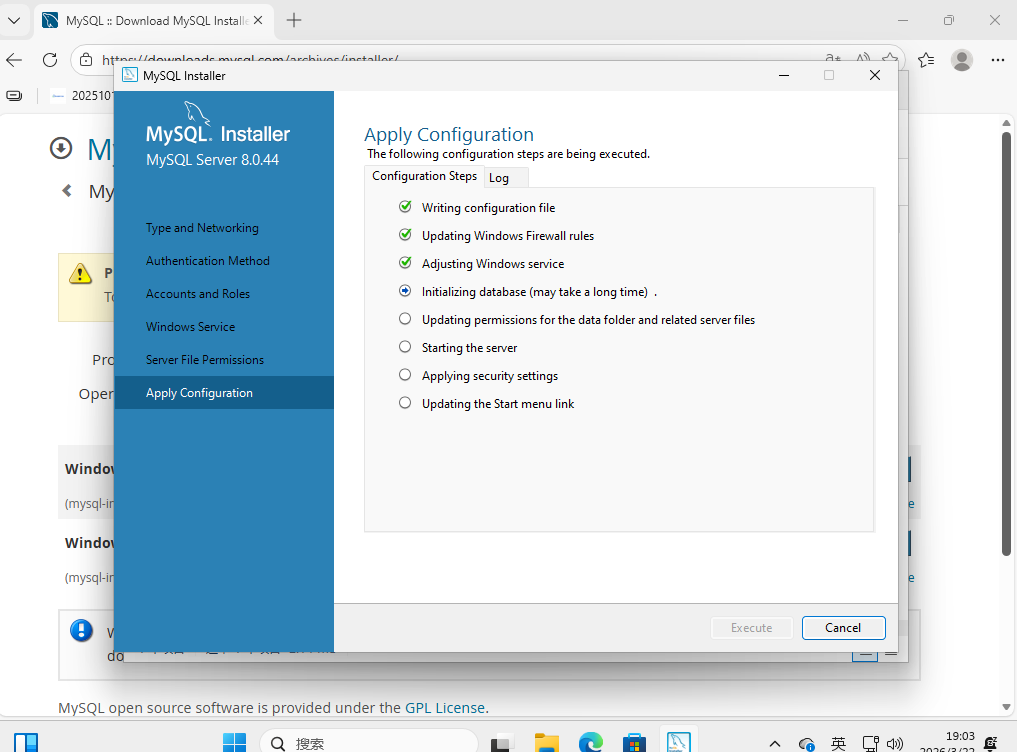Close the MySQL Installer window
The height and width of the screenshot is (752, 1017).
click(874, 75)
